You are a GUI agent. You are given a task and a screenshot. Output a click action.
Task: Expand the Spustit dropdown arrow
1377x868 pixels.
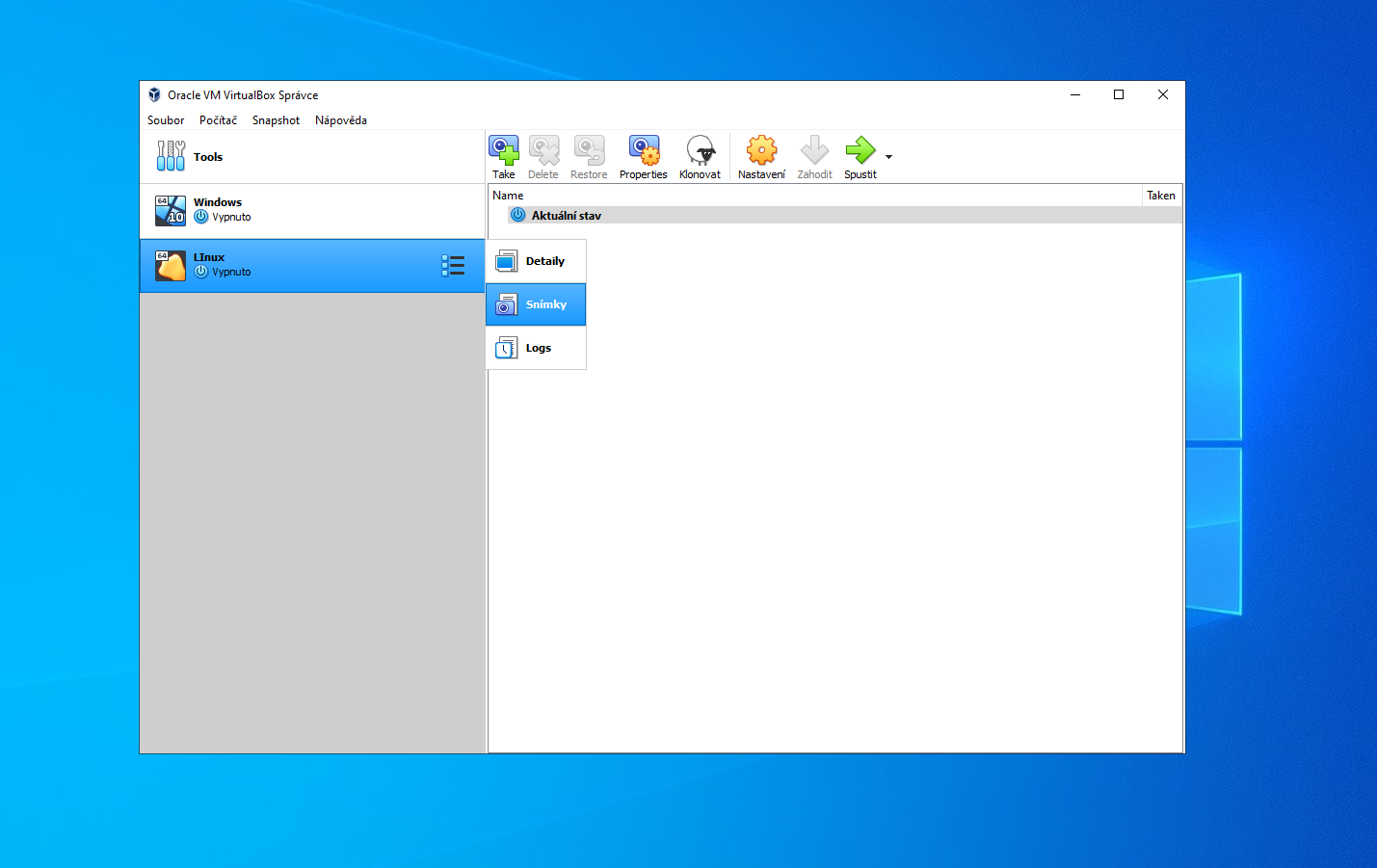888,157
